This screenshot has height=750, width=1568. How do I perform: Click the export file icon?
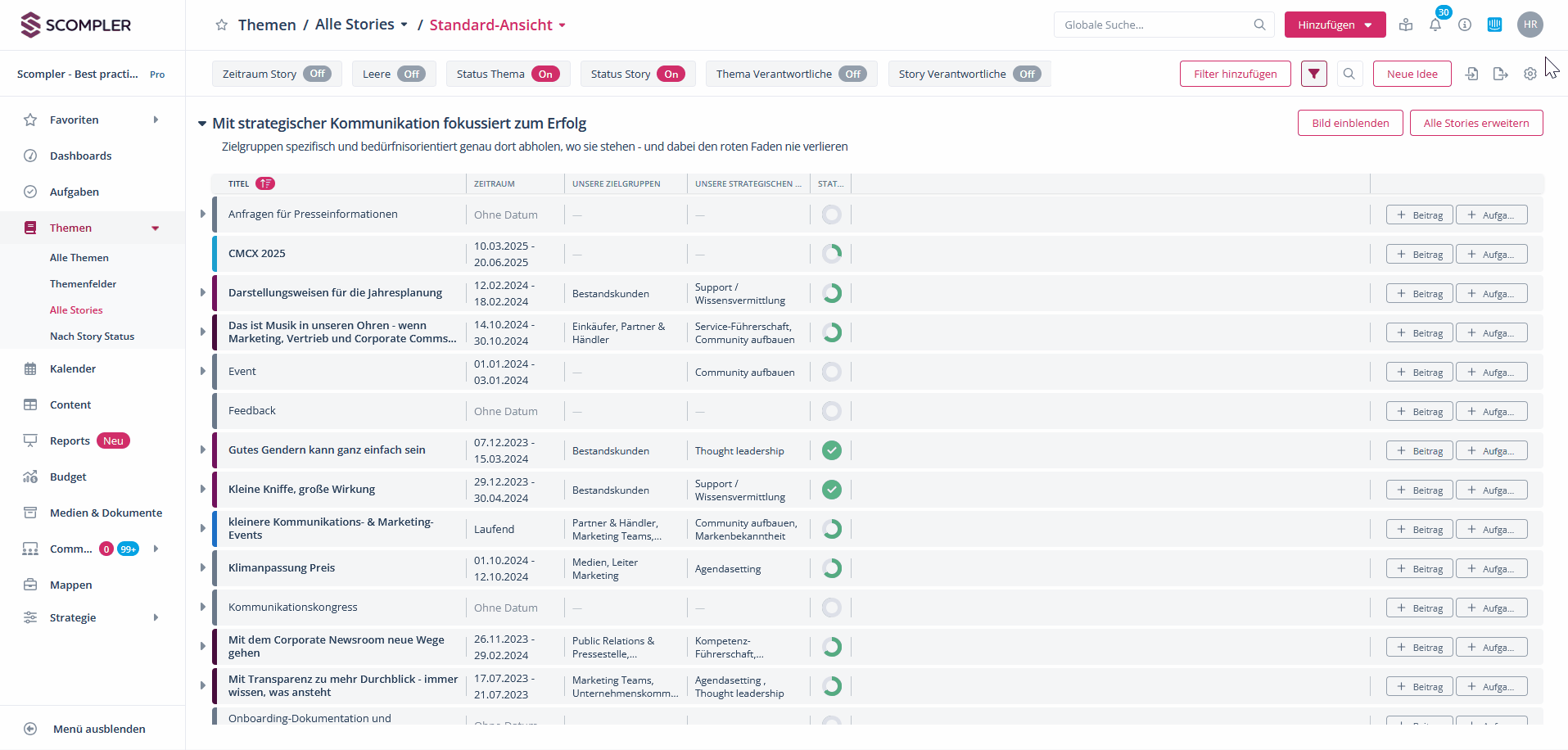[1500, 74]
